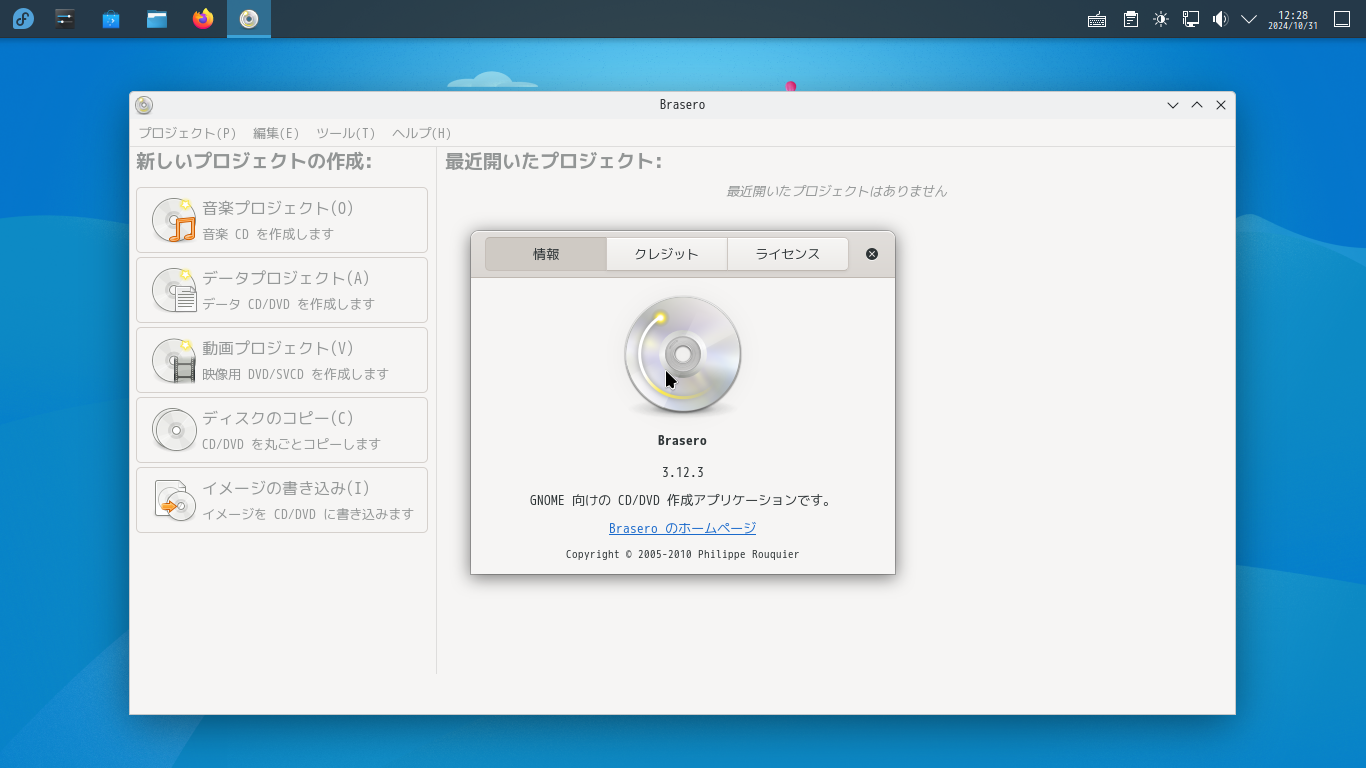Click the 新しいプロジェクトの作成 heading

254,162
